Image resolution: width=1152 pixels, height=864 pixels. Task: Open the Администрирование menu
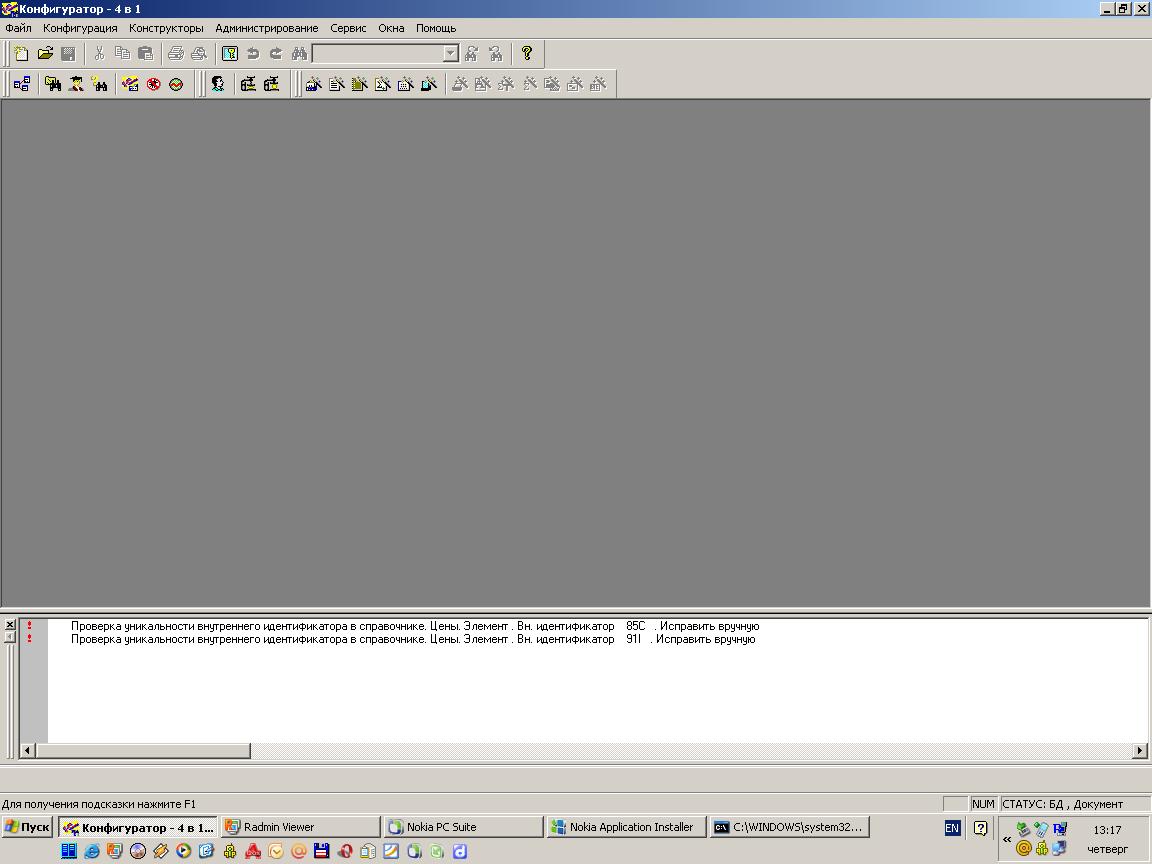click(266, 28)
